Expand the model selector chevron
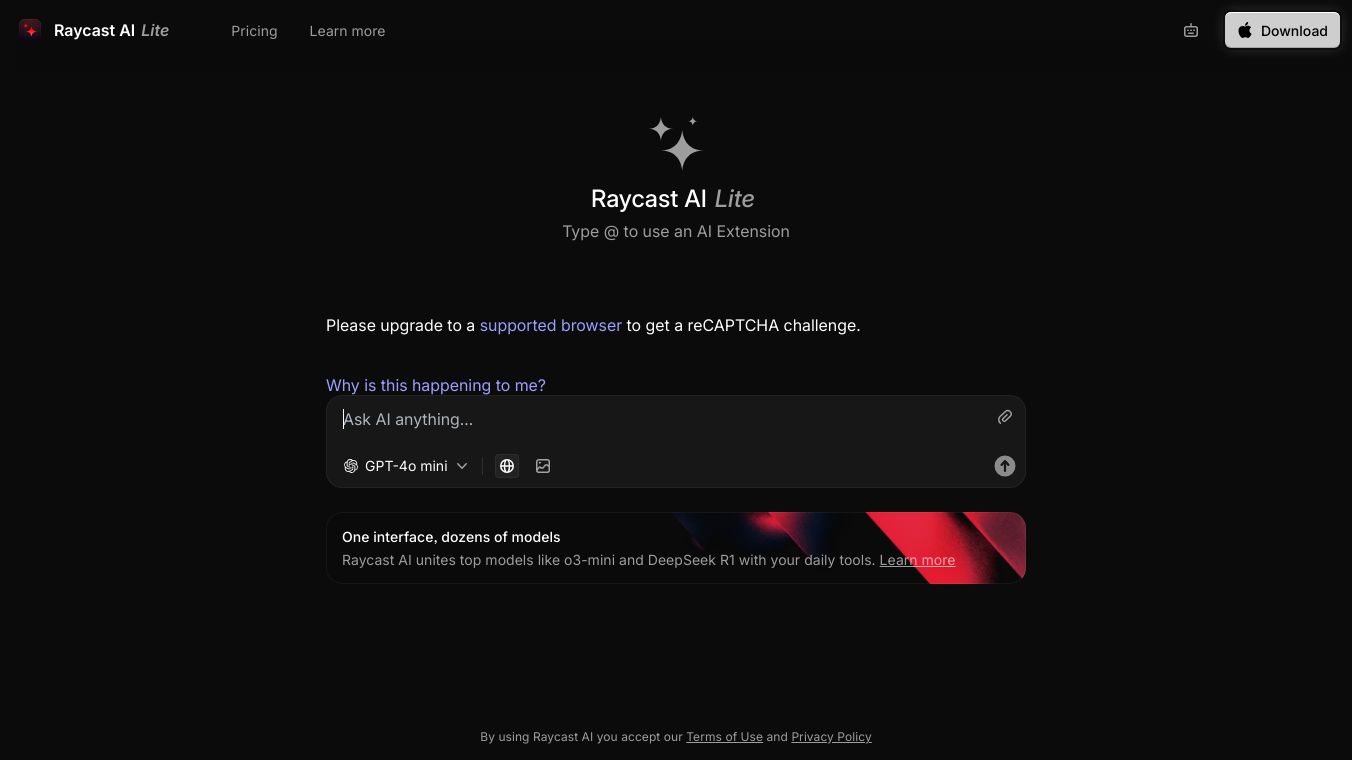Image resolution: width=1352 pixels, height=760 pixels. coord(462,466)
